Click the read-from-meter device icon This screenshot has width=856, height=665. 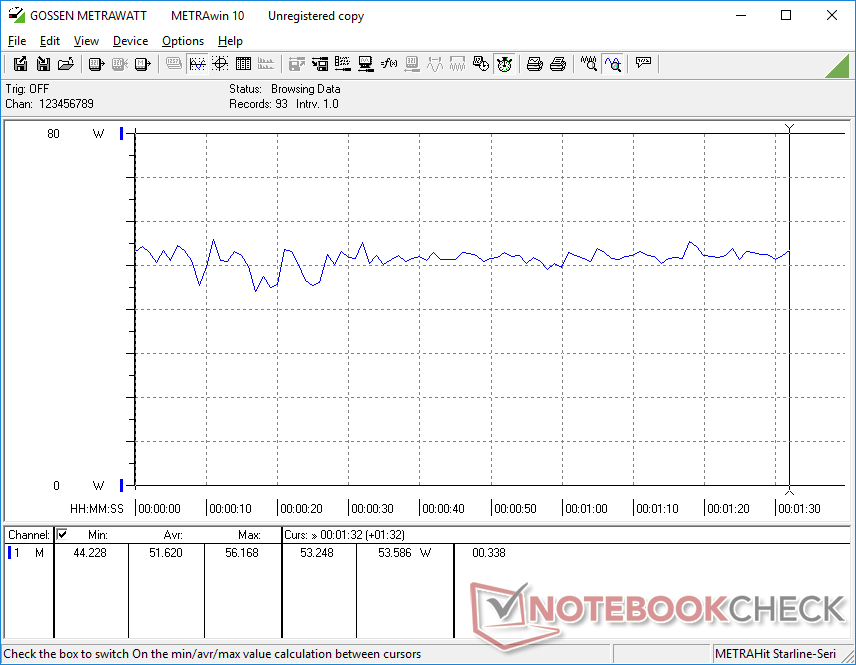click(x=97, y=64)
